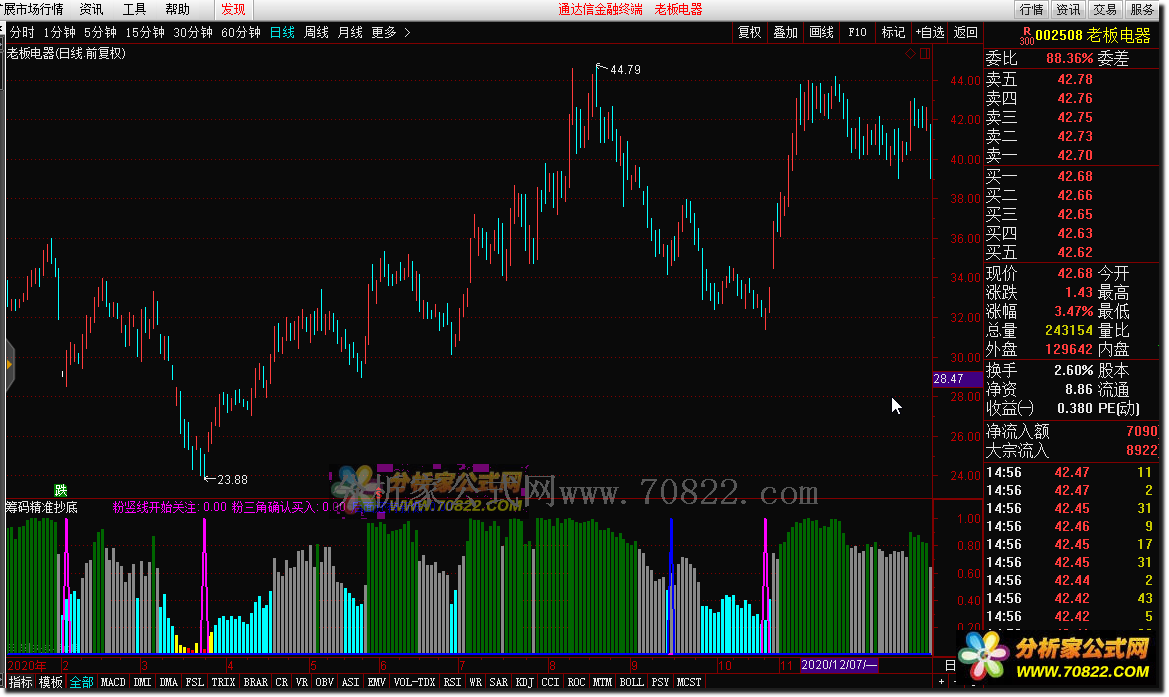The height and width of the screenshot is (697, 1169).
Task: Switch indicator to EMV
Action: coord(376,682)
